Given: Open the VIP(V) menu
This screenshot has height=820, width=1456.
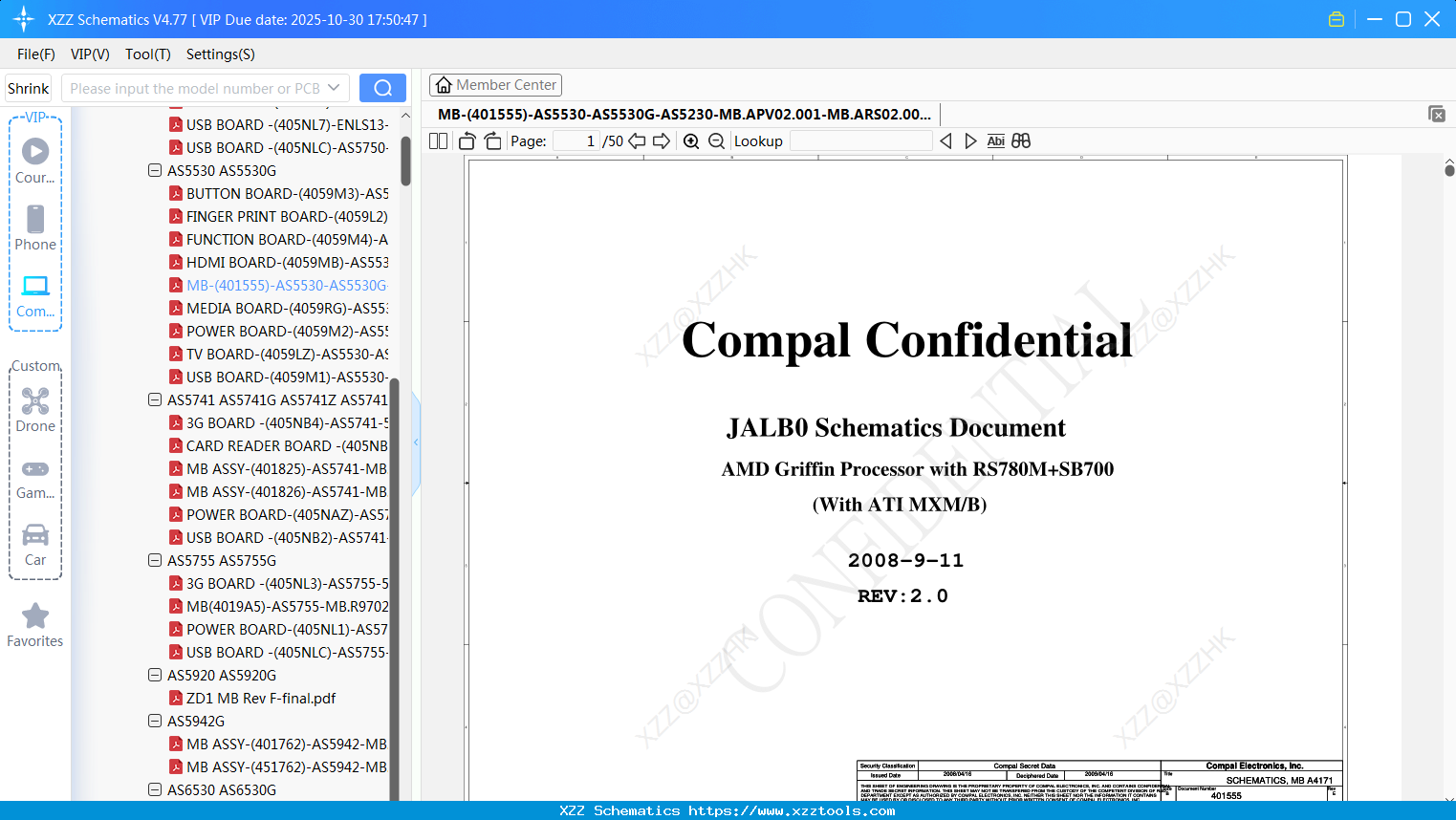Looking at the screenshot, I should click(x=90, y=54).
